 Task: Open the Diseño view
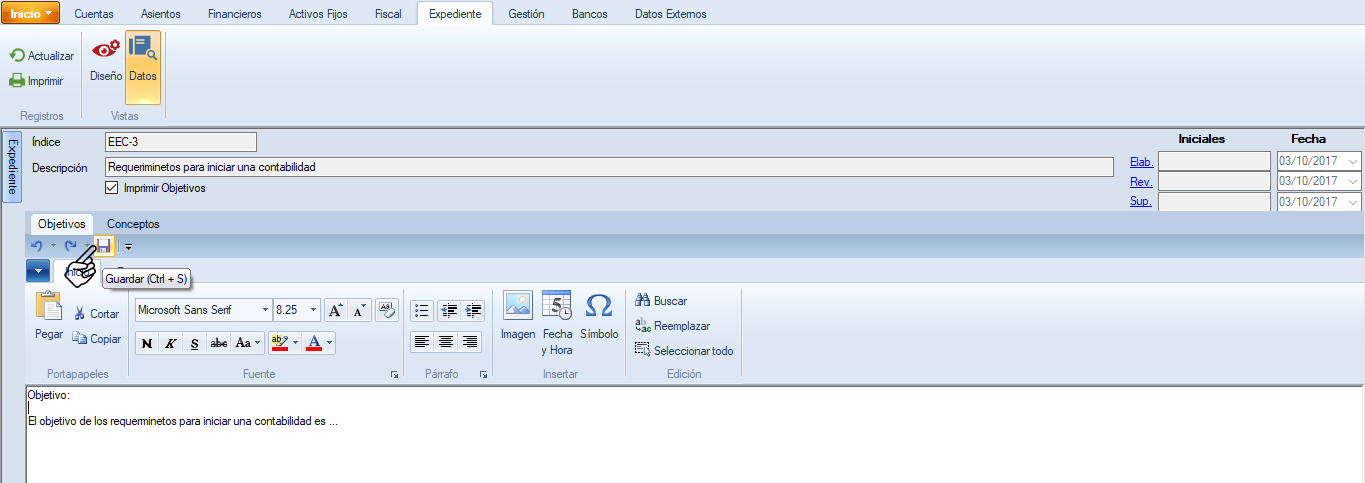105,60
